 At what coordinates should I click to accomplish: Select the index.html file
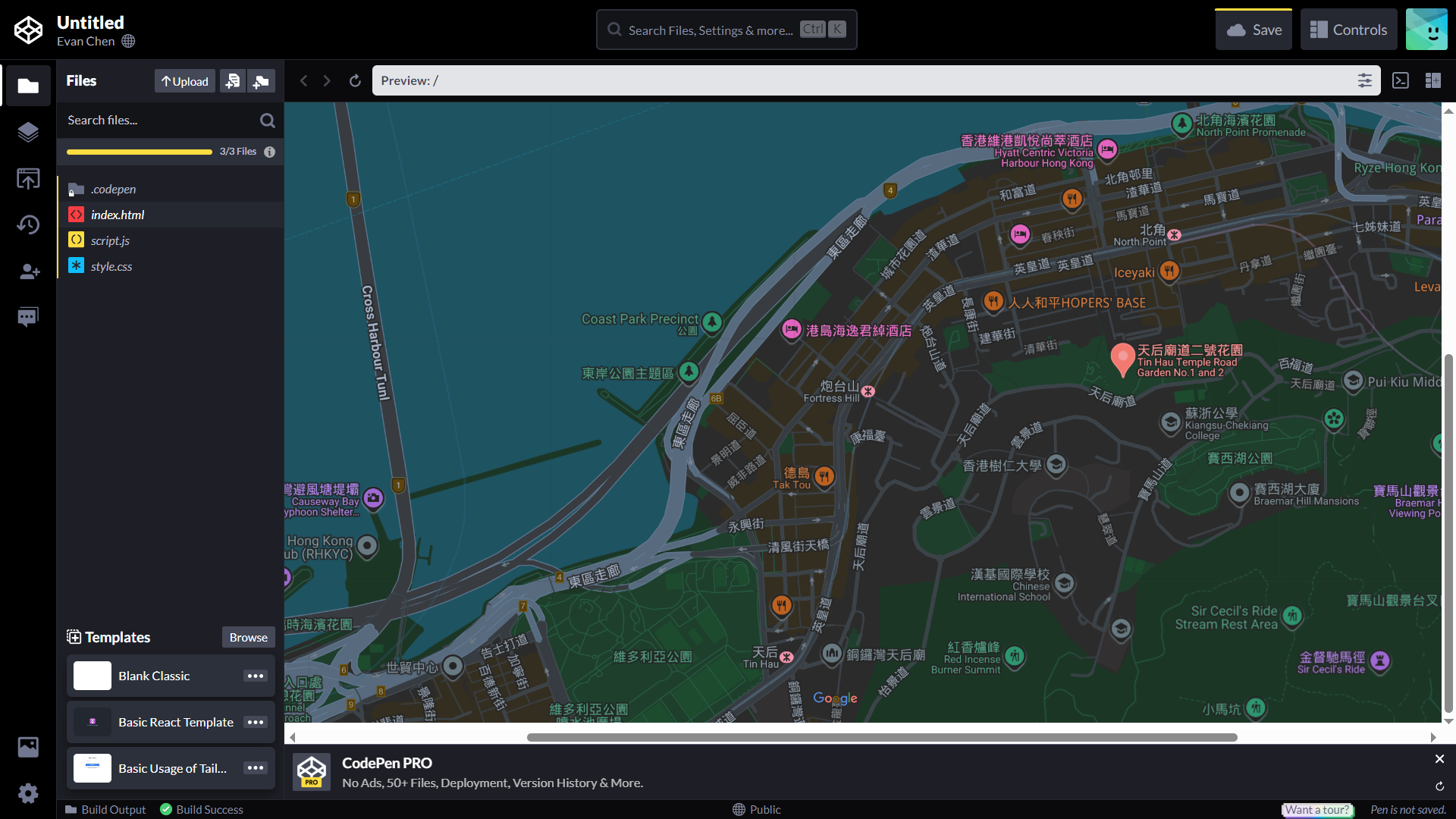171,215
